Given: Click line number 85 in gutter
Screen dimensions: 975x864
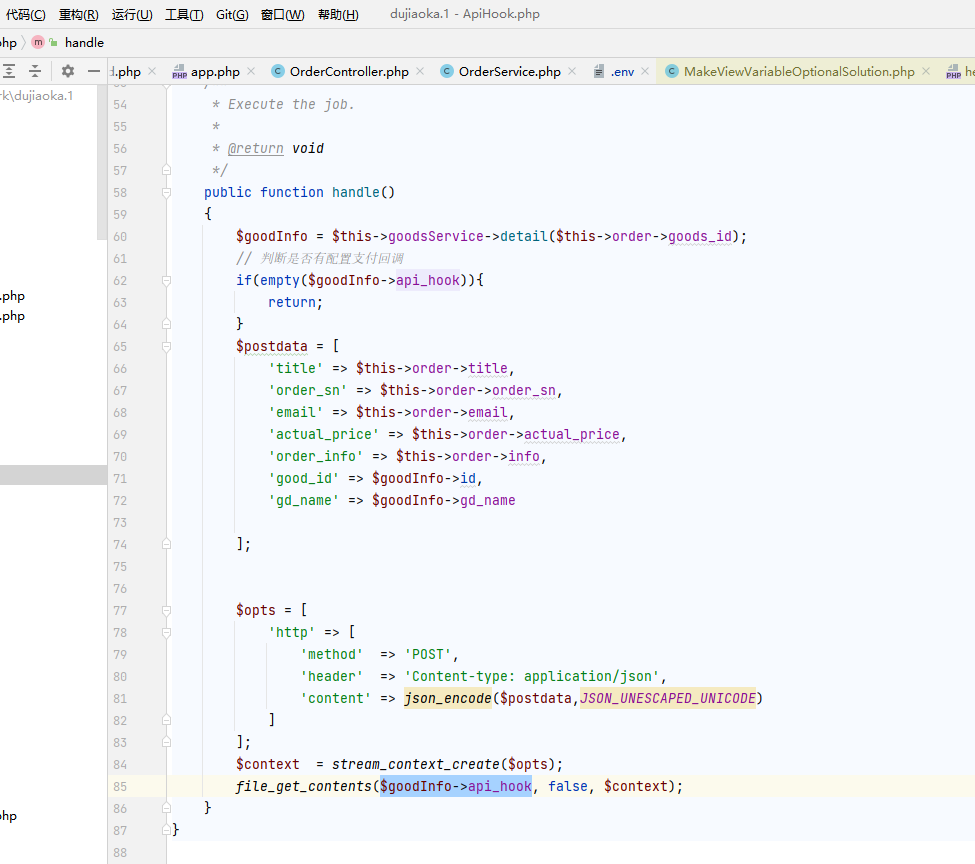Looking at the screenshot, I should pos(120,786).
